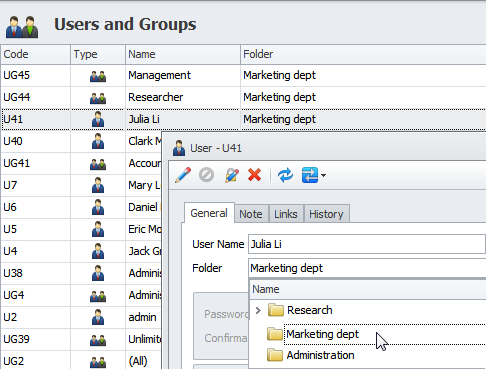
Task: Click the User Name input field
Action: point(367,244)
